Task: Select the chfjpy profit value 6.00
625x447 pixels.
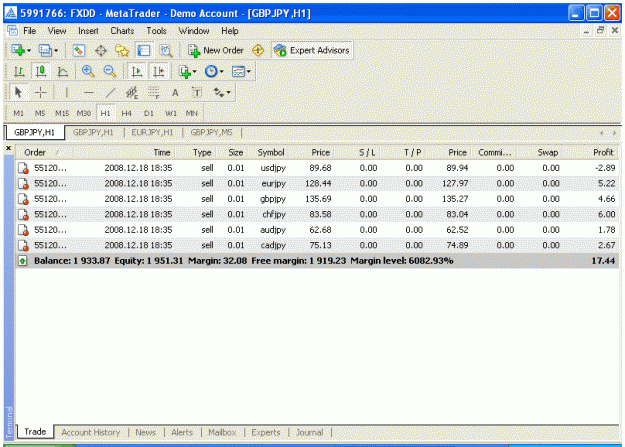Action: pyautogui.click(x=606, y=215)
